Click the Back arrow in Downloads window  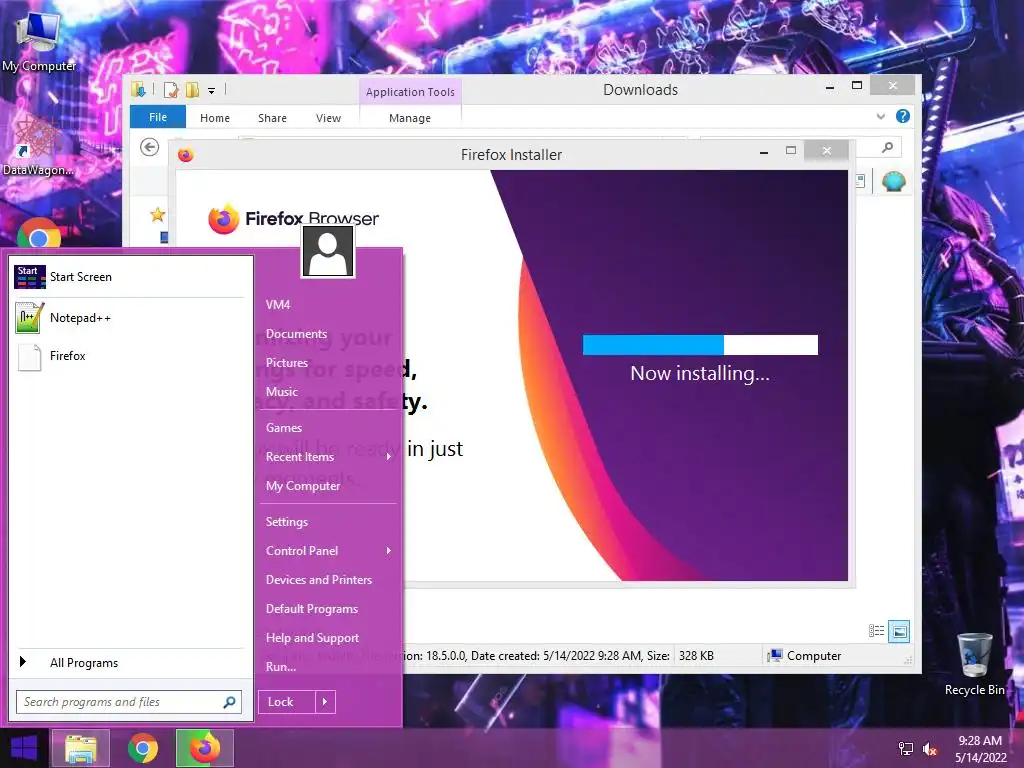click(150, 148)
